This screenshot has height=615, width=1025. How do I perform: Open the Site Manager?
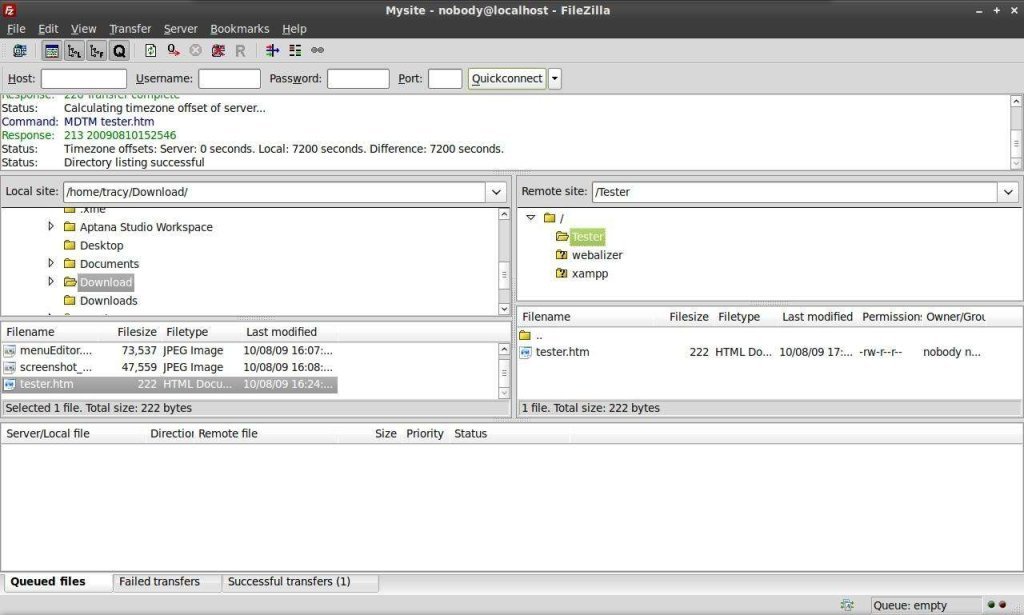(19, 50)
